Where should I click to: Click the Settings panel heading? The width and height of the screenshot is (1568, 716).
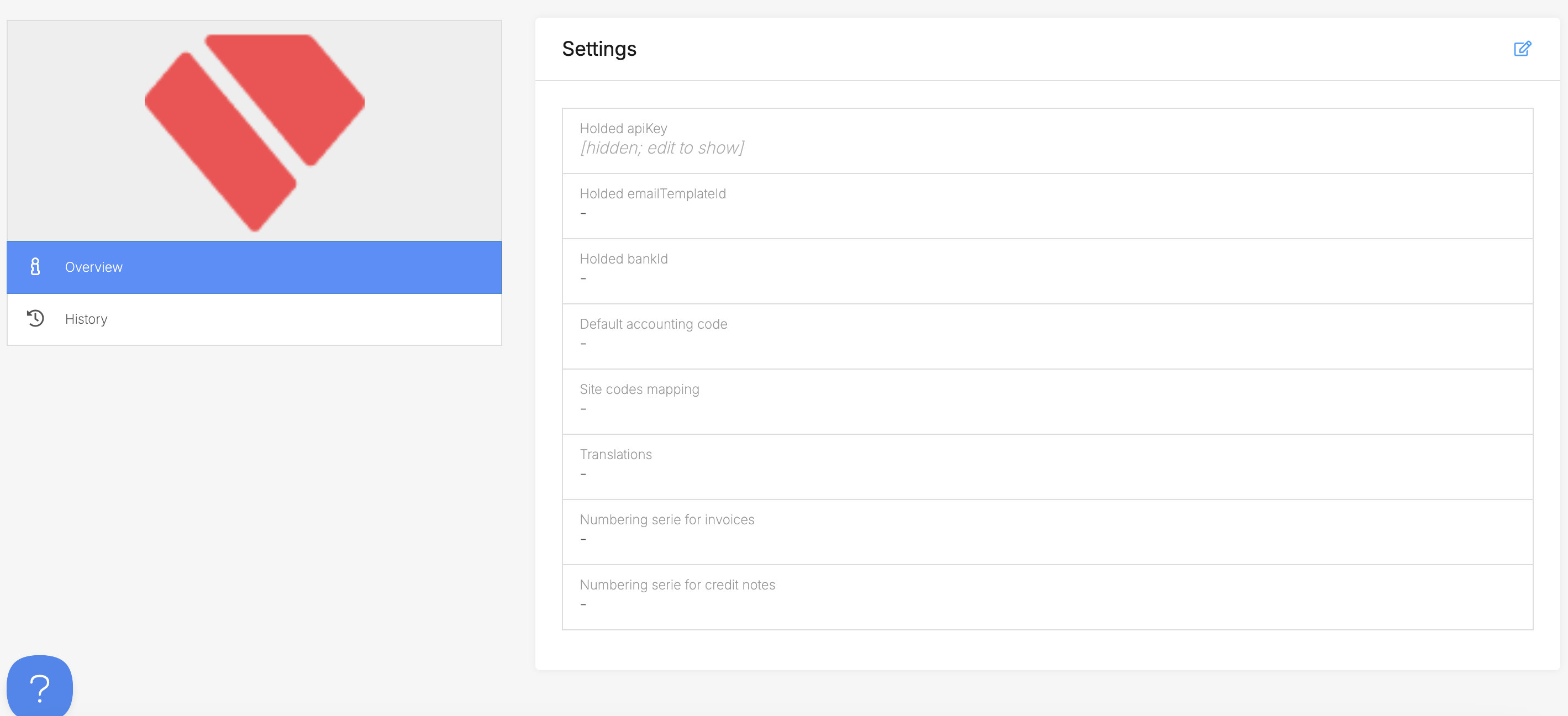[x=599, y=49]
